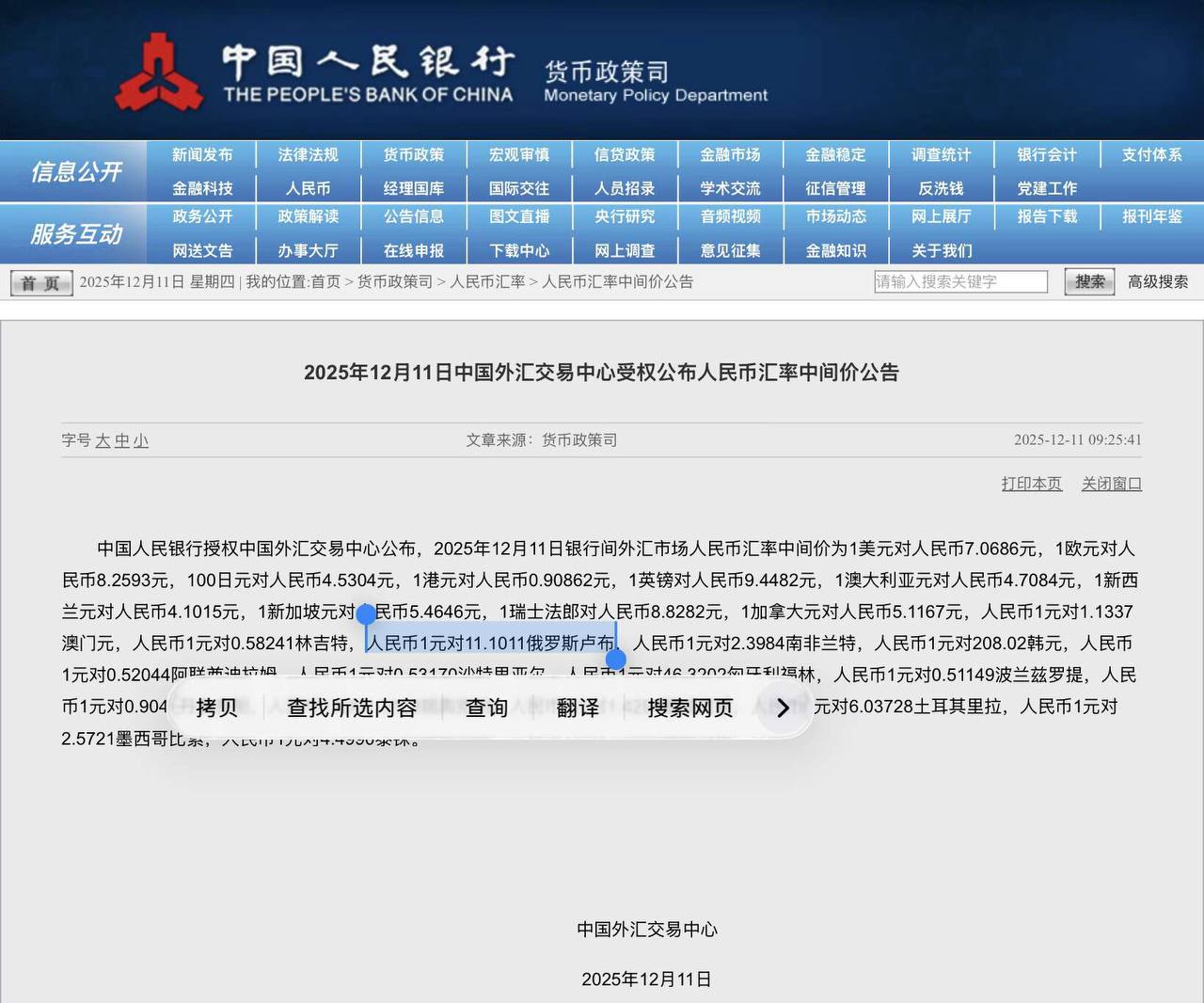Tap the right chevron in selection popup

783,708
